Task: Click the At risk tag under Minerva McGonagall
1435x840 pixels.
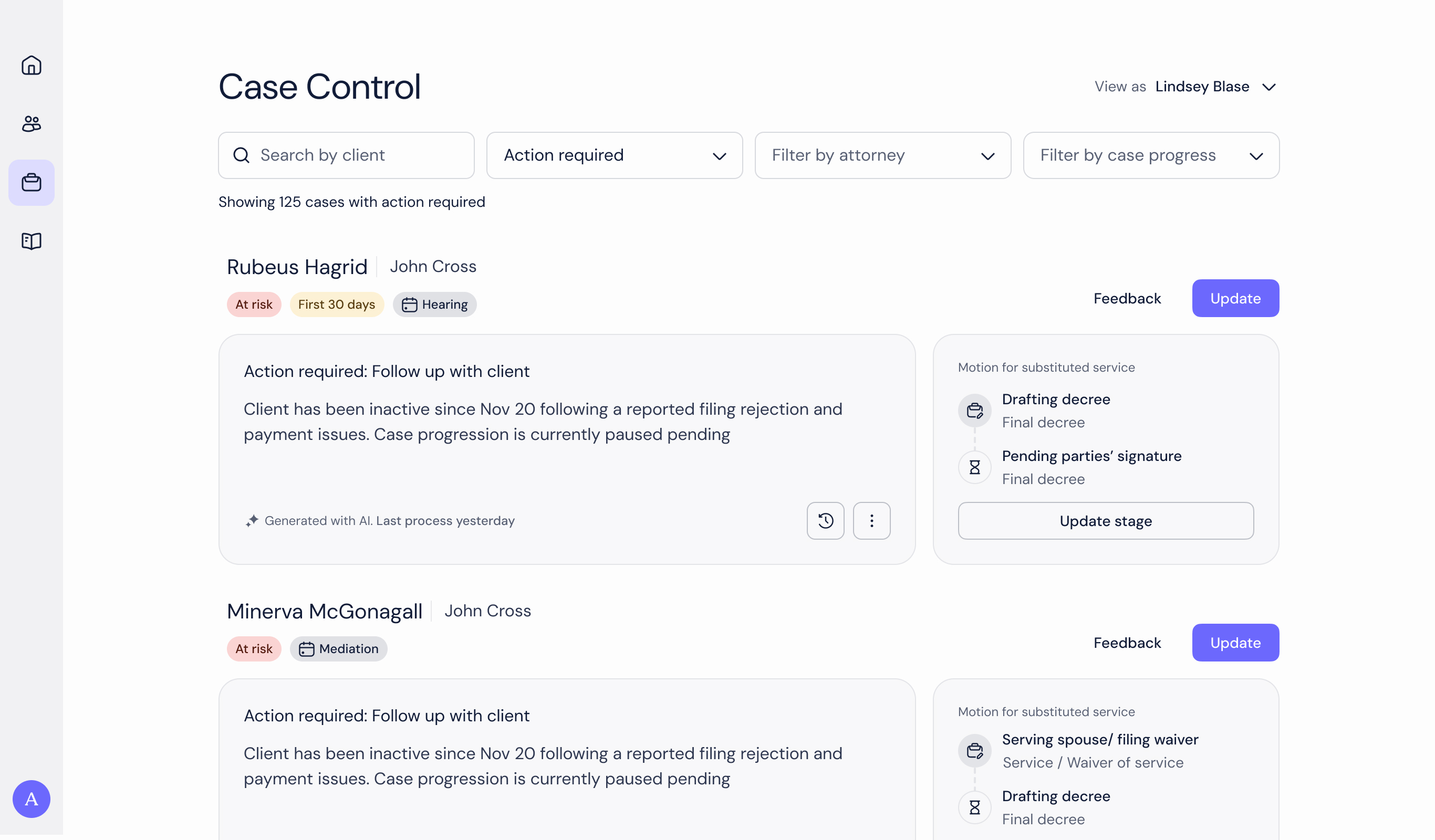Action: [x=254, y=649]
